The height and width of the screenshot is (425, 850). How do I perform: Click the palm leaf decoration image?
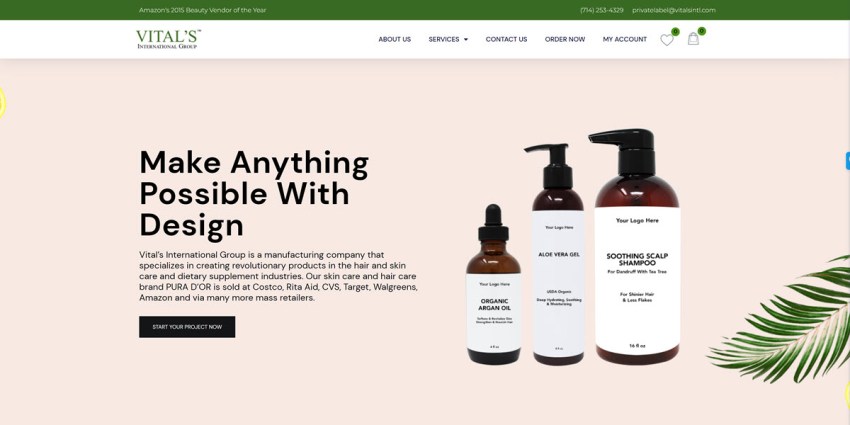click(780, 319)
